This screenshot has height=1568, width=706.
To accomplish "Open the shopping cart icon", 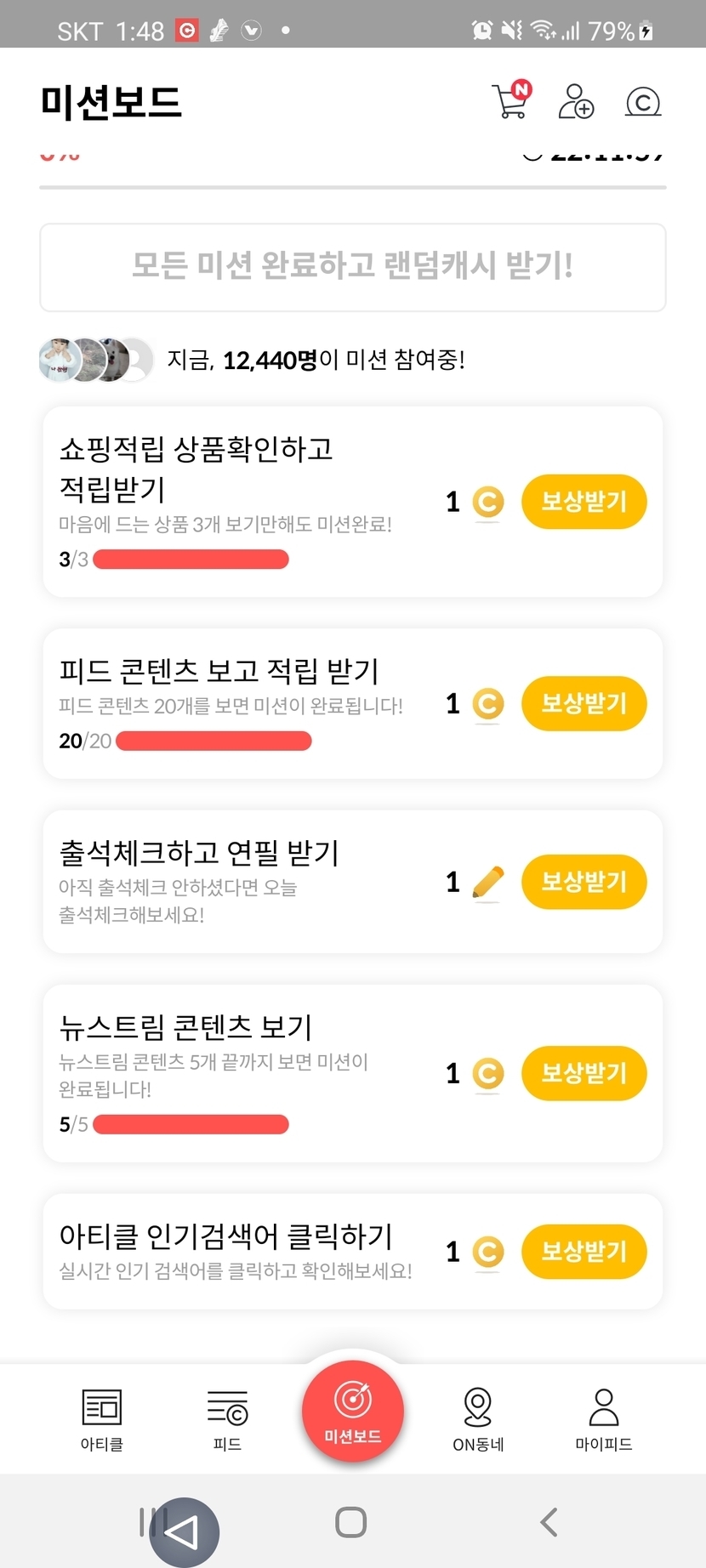I will [x=510, y=101].
